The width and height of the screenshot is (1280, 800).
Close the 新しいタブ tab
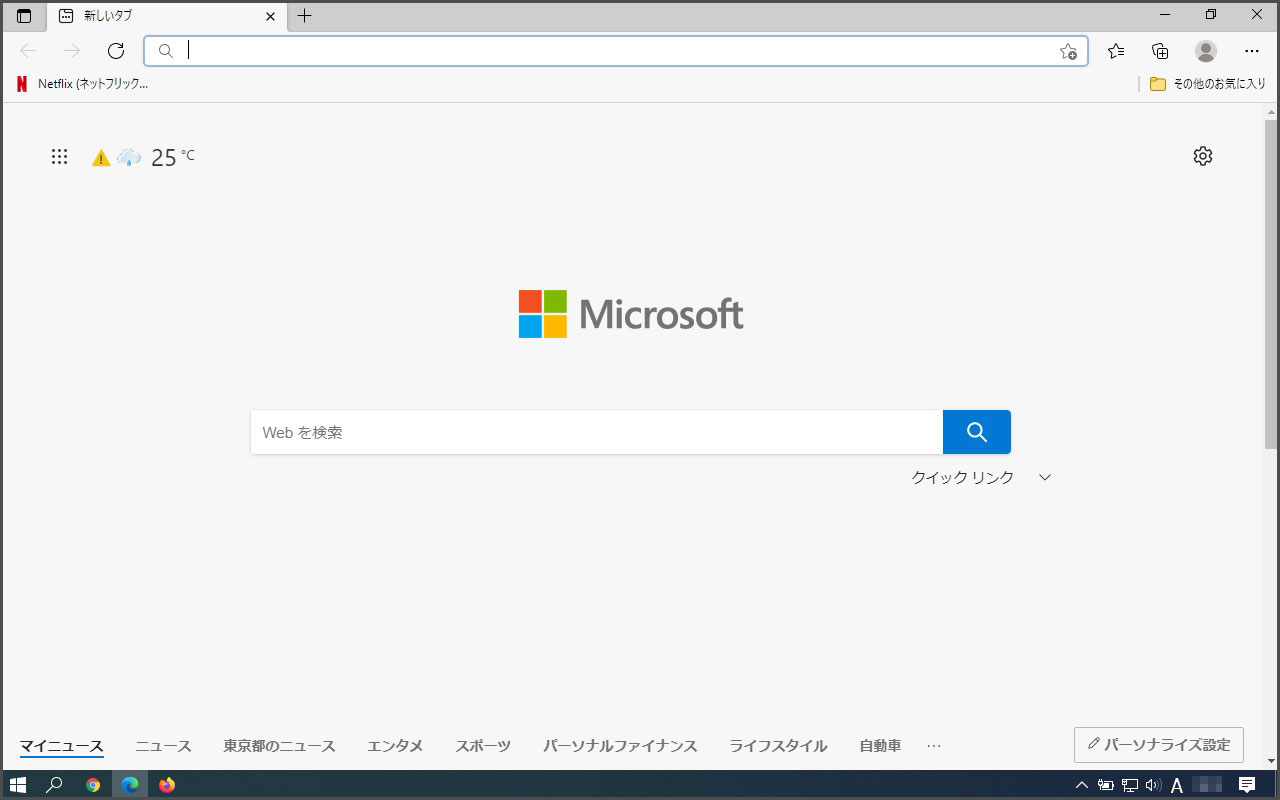click(x=270, y=16)
